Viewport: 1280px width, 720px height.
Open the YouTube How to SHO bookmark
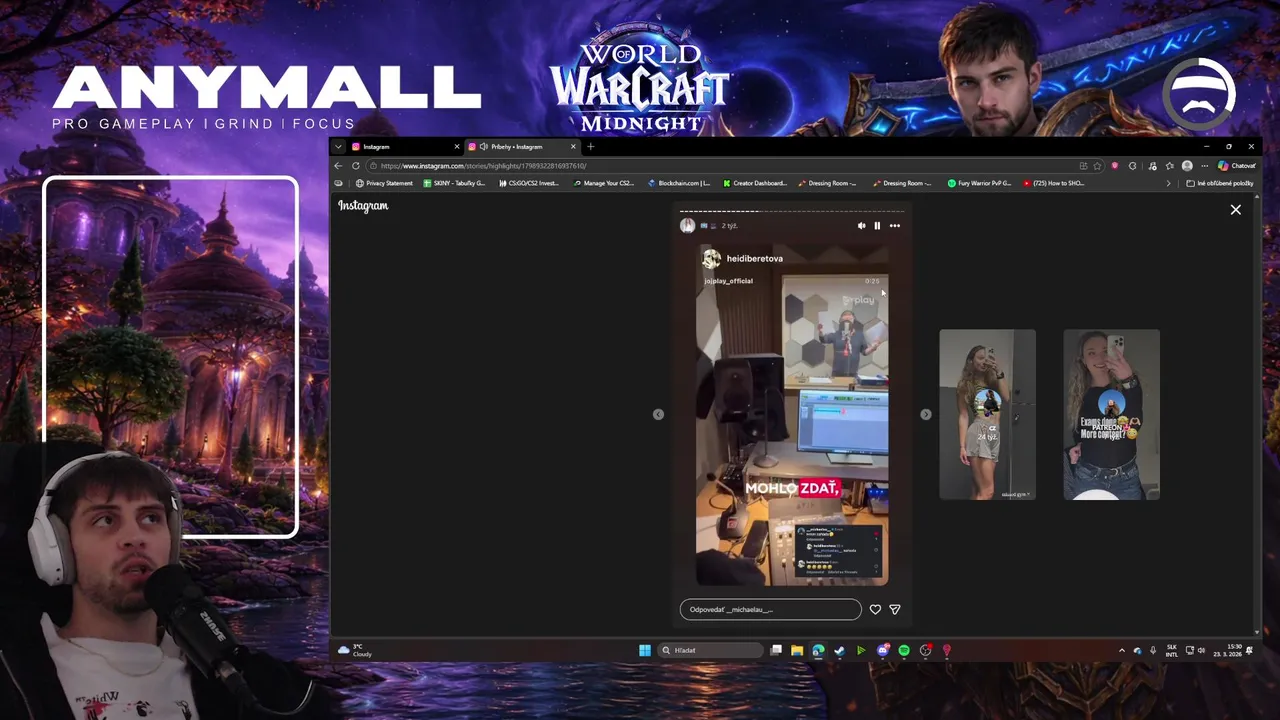tap(1054, 184)
